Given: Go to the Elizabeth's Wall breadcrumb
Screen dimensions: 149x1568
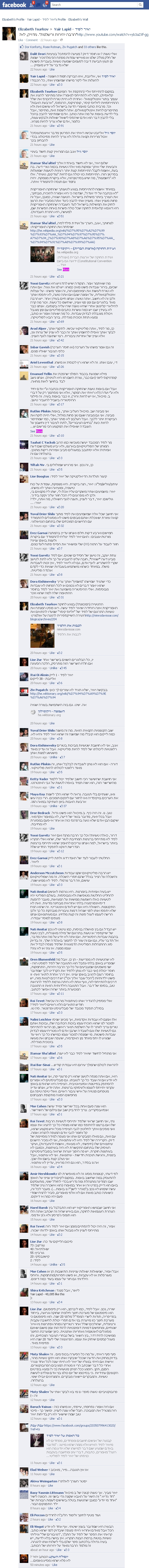Looking at the screenshot, I should 78,19.
